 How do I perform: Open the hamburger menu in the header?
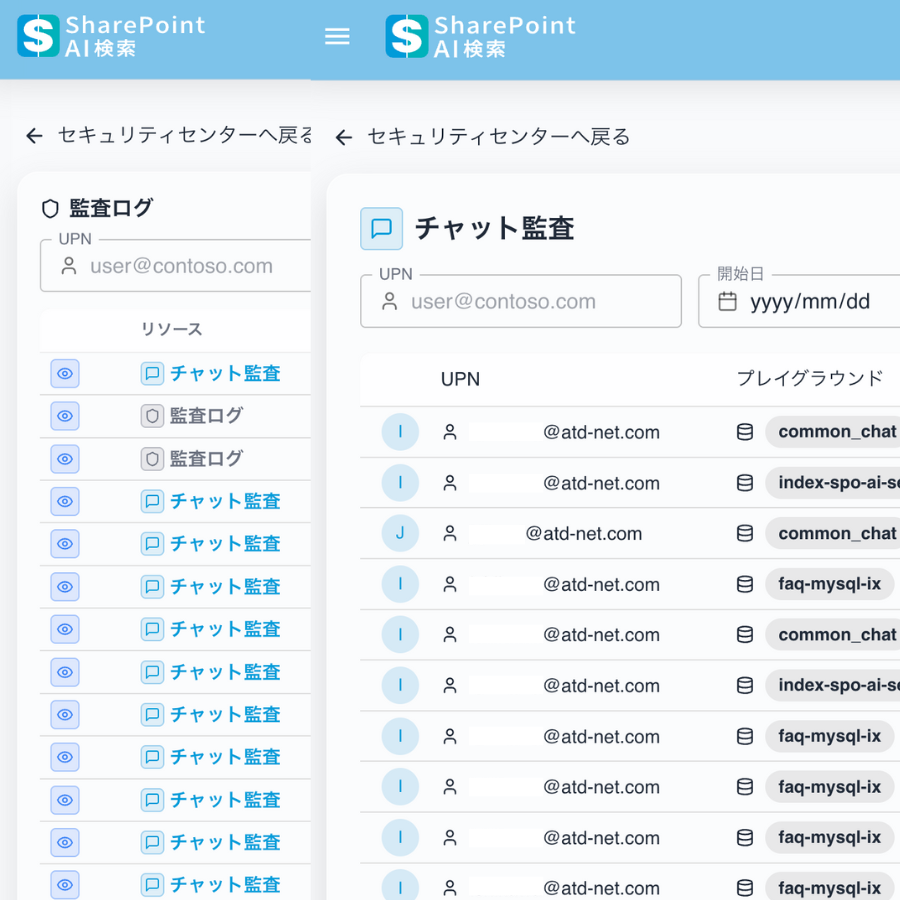pos(337,36)
